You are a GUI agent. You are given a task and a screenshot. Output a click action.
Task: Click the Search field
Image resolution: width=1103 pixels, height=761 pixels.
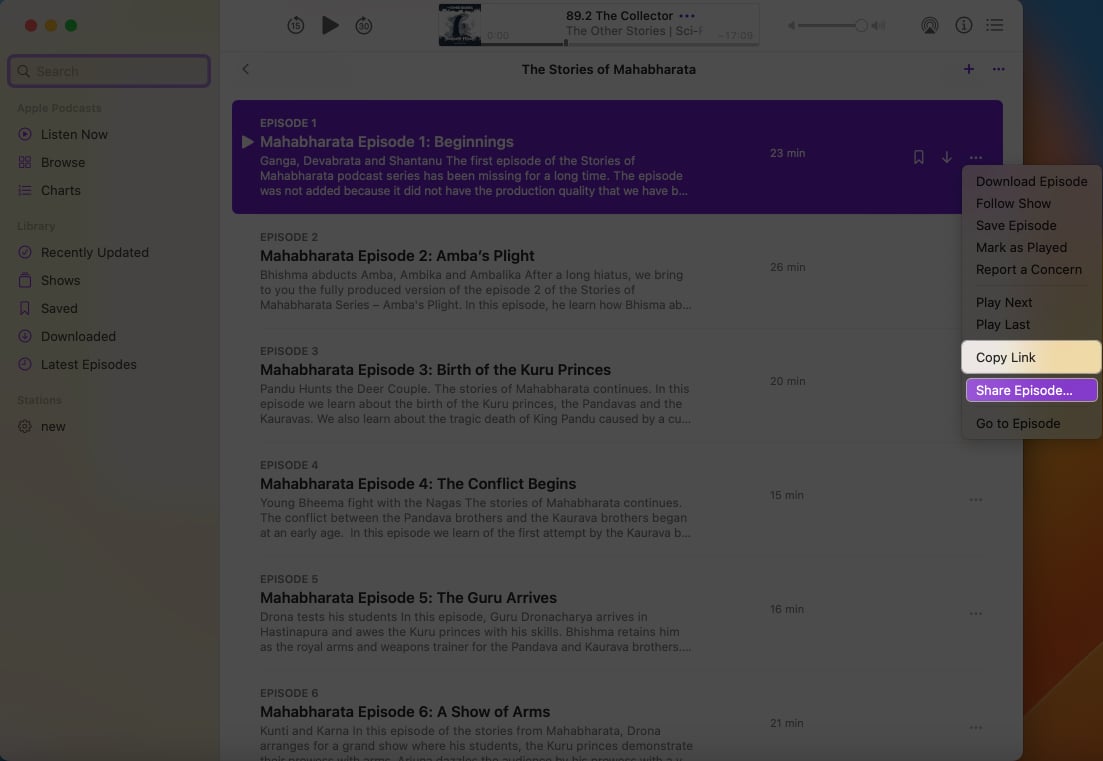[x=109, y=71]
